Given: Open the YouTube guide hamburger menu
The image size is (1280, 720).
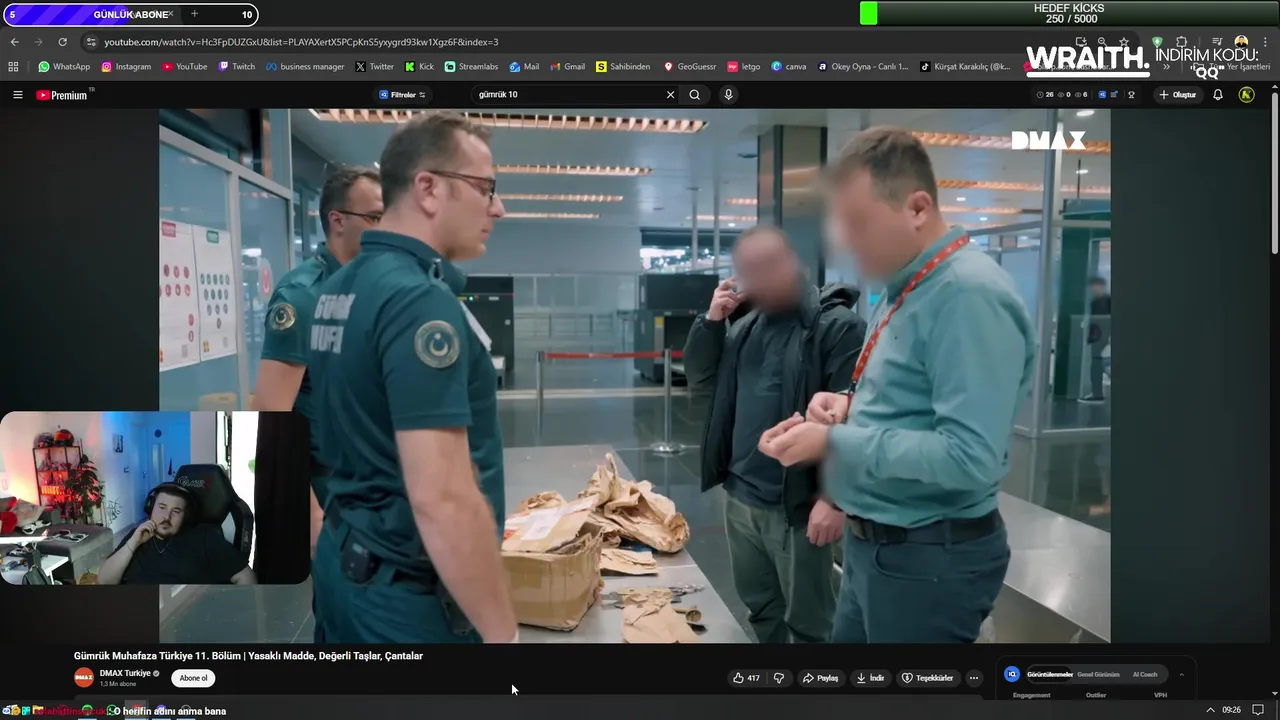Looking at the screenshot, I should point(17,95).
